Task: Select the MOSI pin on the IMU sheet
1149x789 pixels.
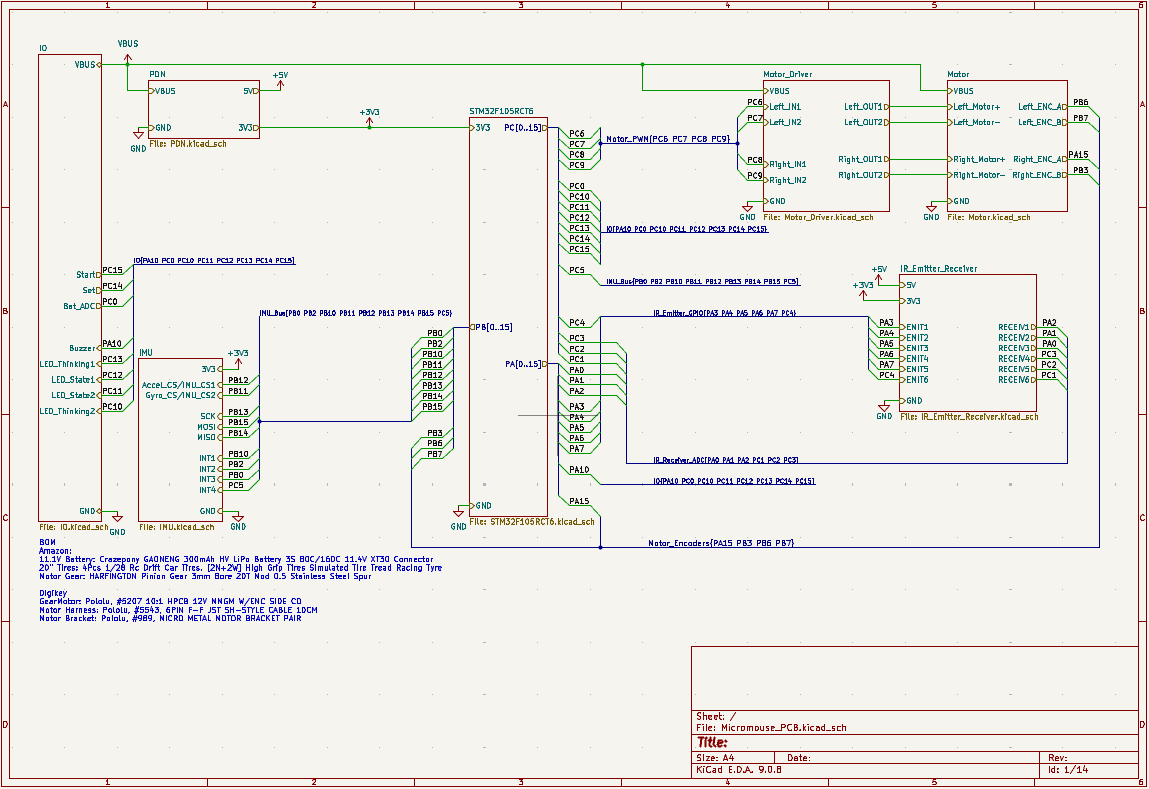Action: click(x=209, y=427)
